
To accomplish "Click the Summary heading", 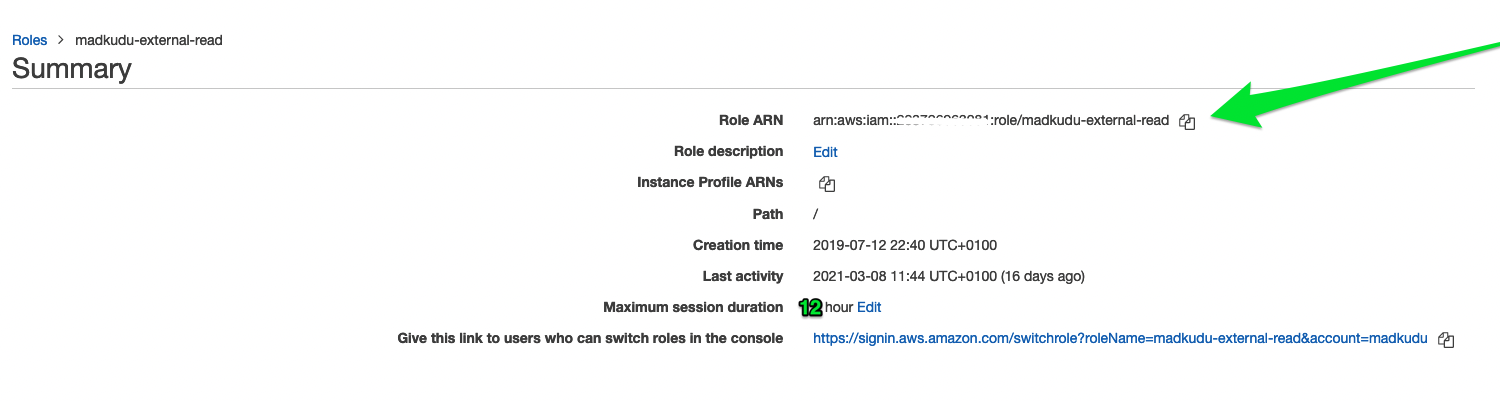I will pyautogui.click(x=72, y=69).
